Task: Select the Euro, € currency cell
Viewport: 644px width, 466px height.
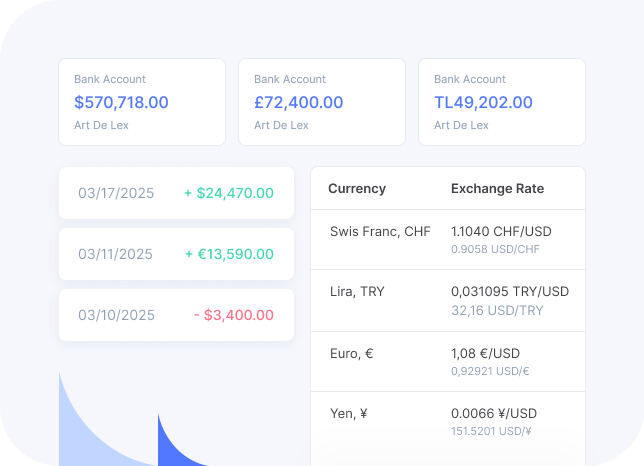Action: tap(352, 354)
